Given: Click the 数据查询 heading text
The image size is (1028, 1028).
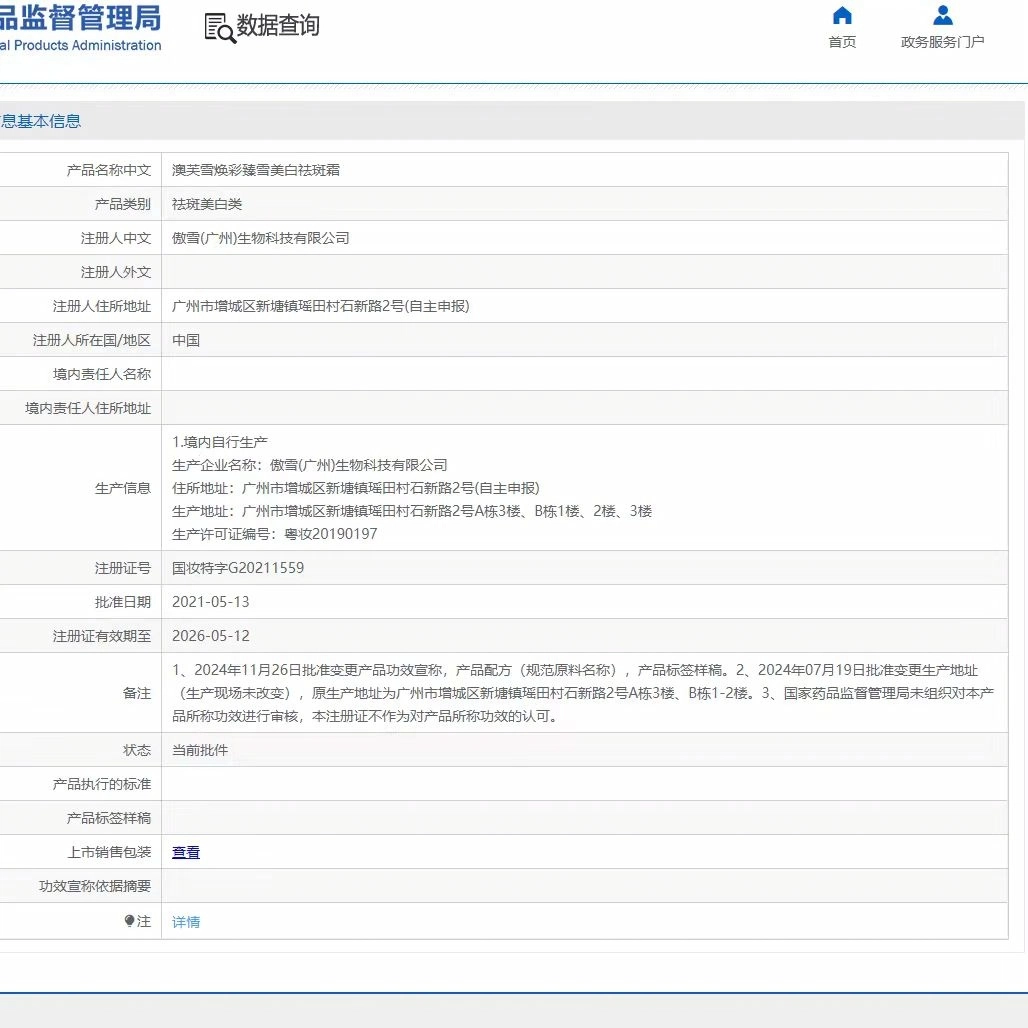Looking at the screenshot, I should pyautogui.click(x=278, y=26).
